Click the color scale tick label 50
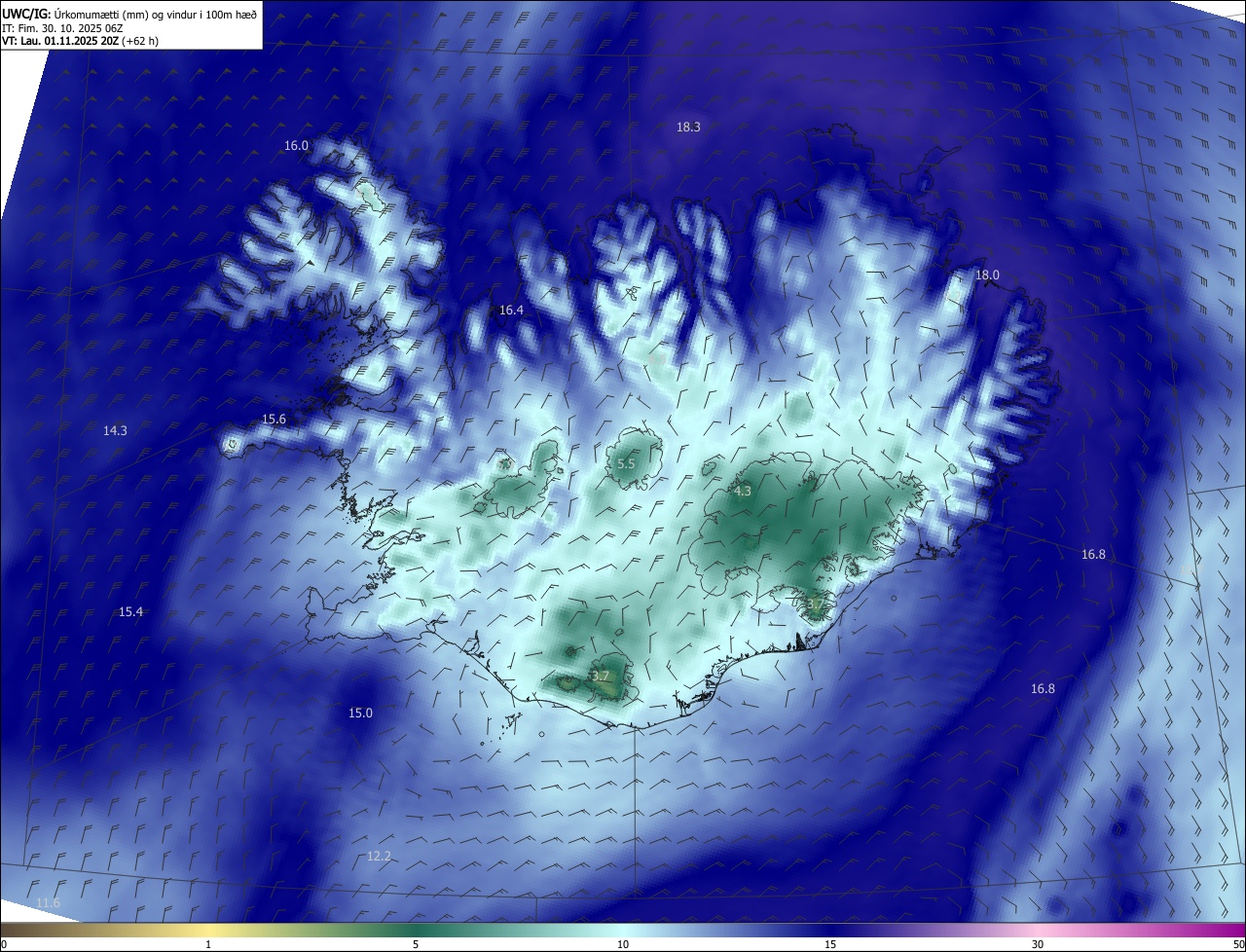 click(x=1238, y=944)
